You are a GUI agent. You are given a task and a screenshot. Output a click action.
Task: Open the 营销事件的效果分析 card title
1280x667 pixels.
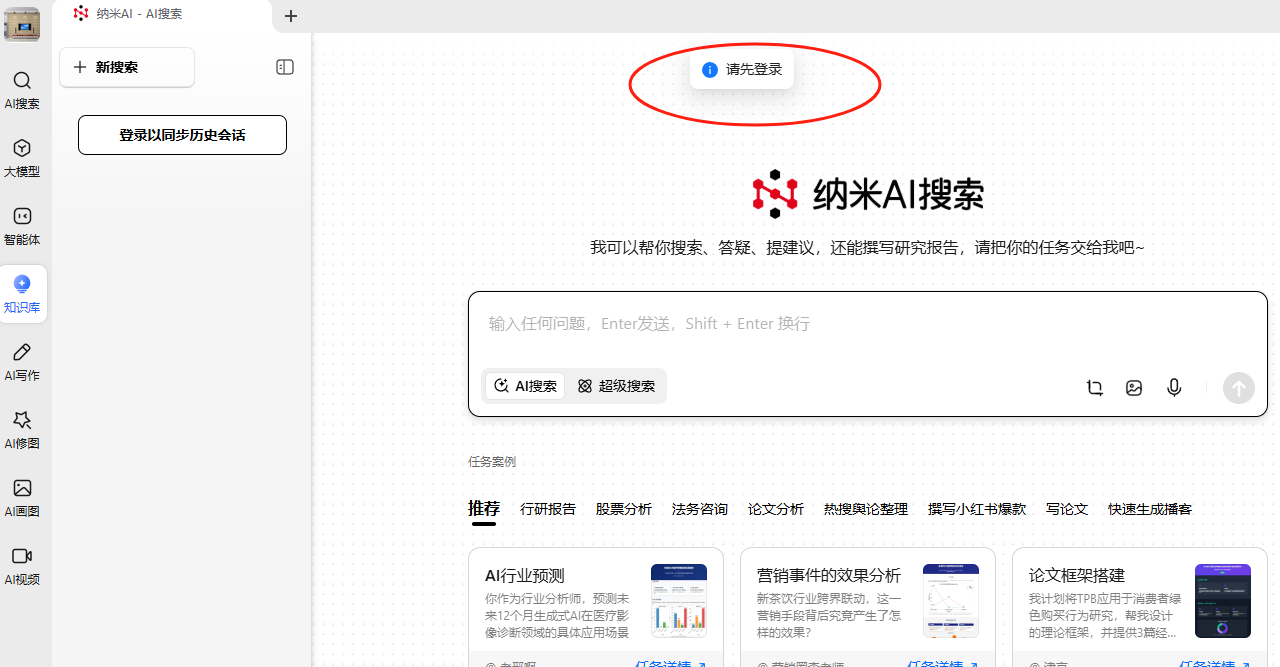pos(829,576)
